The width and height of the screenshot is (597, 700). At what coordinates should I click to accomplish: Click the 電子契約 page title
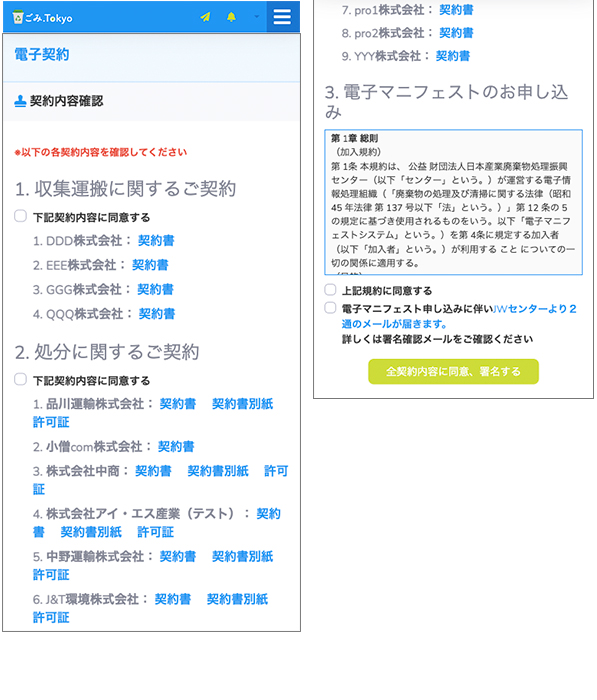point(42,54)
